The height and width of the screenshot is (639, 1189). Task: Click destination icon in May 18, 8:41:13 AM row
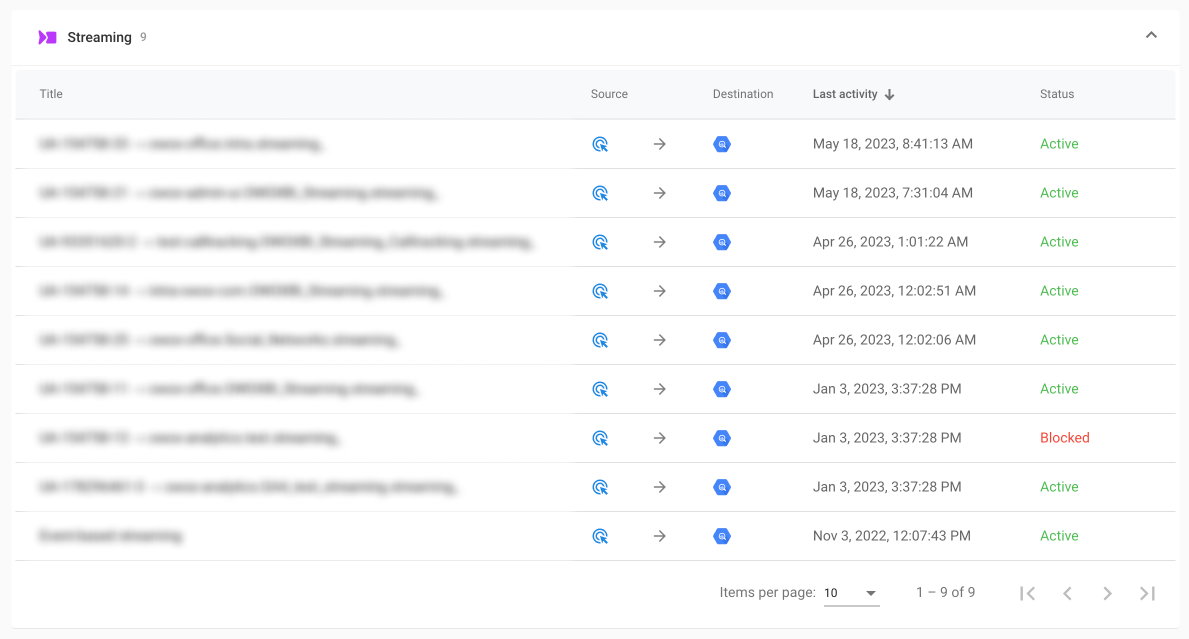(722, 144)
